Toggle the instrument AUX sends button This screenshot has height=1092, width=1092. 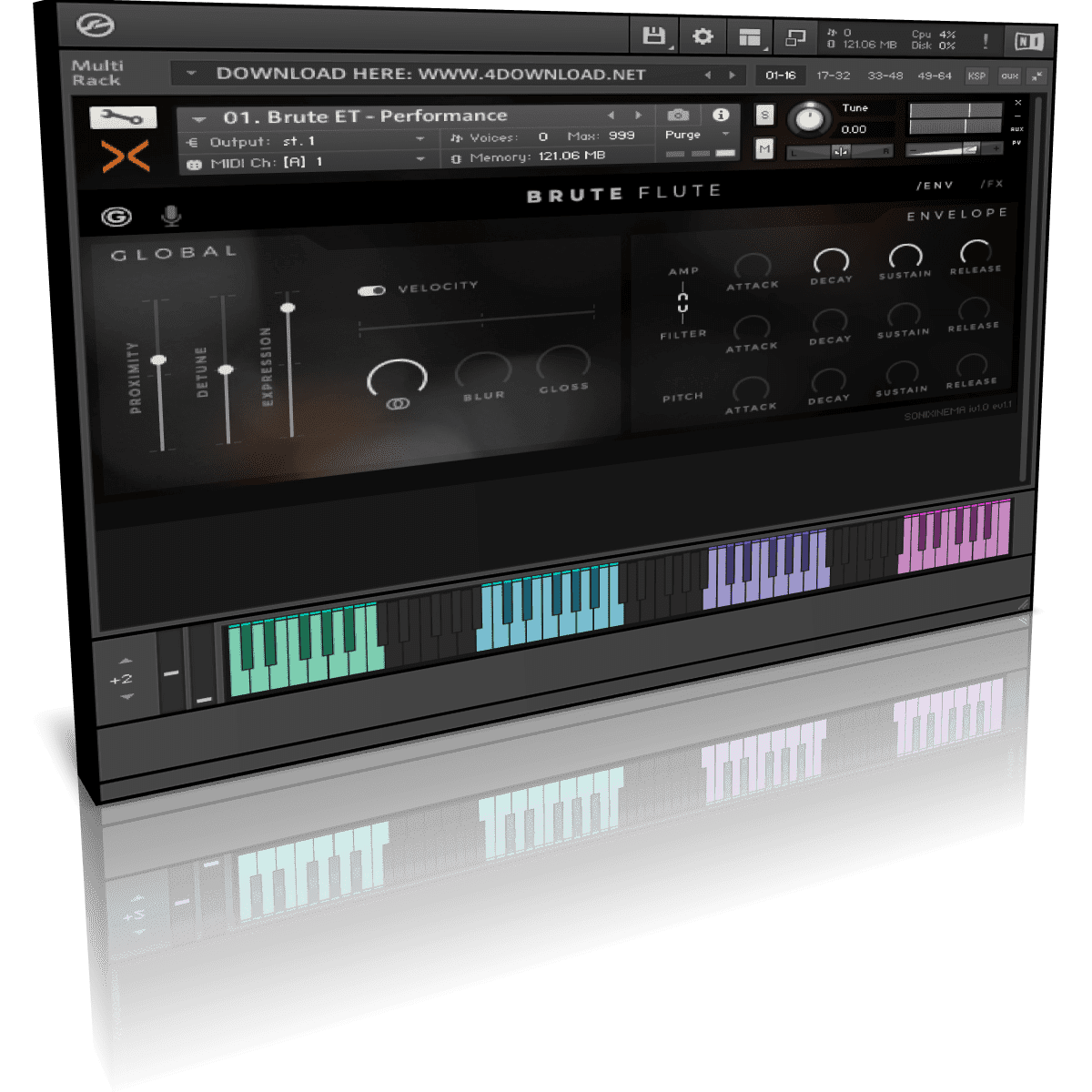tap(1016, 129)
